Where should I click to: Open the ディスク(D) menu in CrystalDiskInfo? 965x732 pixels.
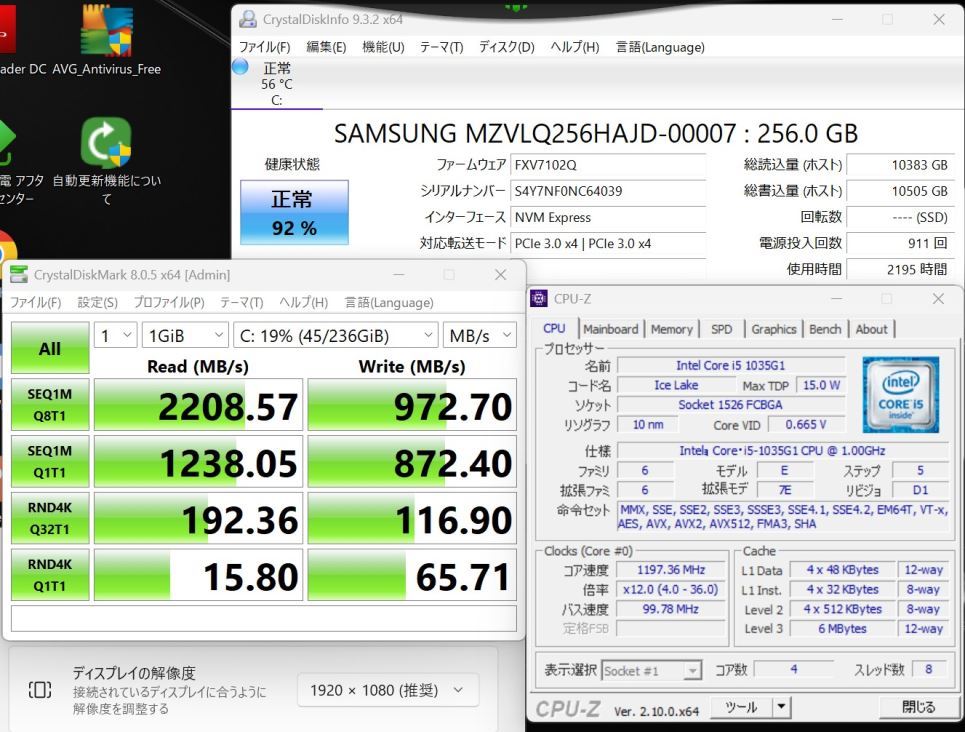click(507, 47)
